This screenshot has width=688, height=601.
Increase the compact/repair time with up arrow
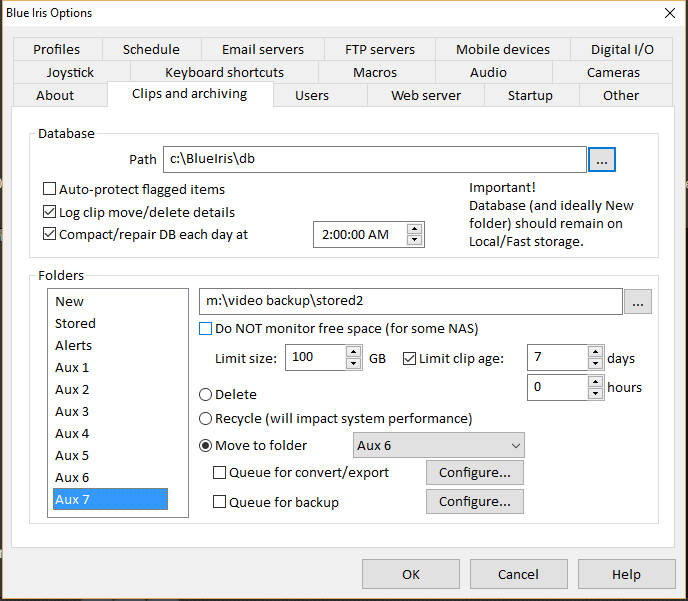[x=414, y=229]
